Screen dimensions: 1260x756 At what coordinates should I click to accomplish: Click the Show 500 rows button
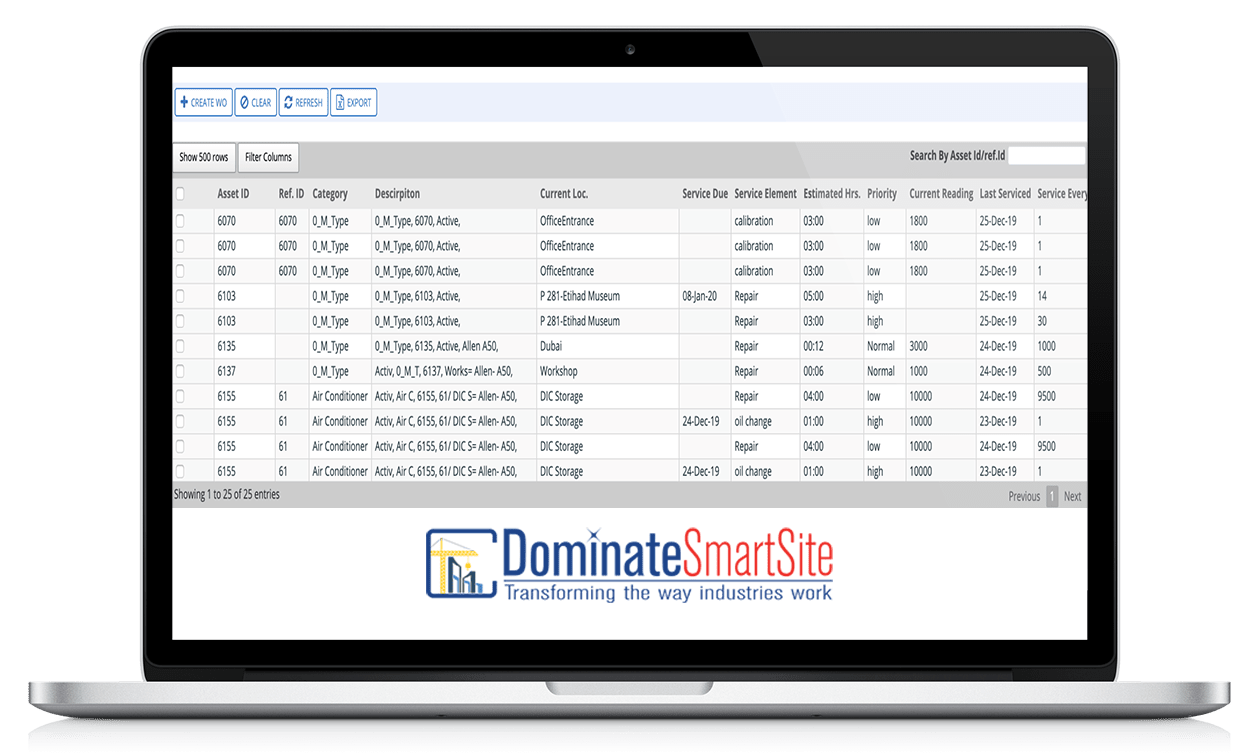point(204,157)
